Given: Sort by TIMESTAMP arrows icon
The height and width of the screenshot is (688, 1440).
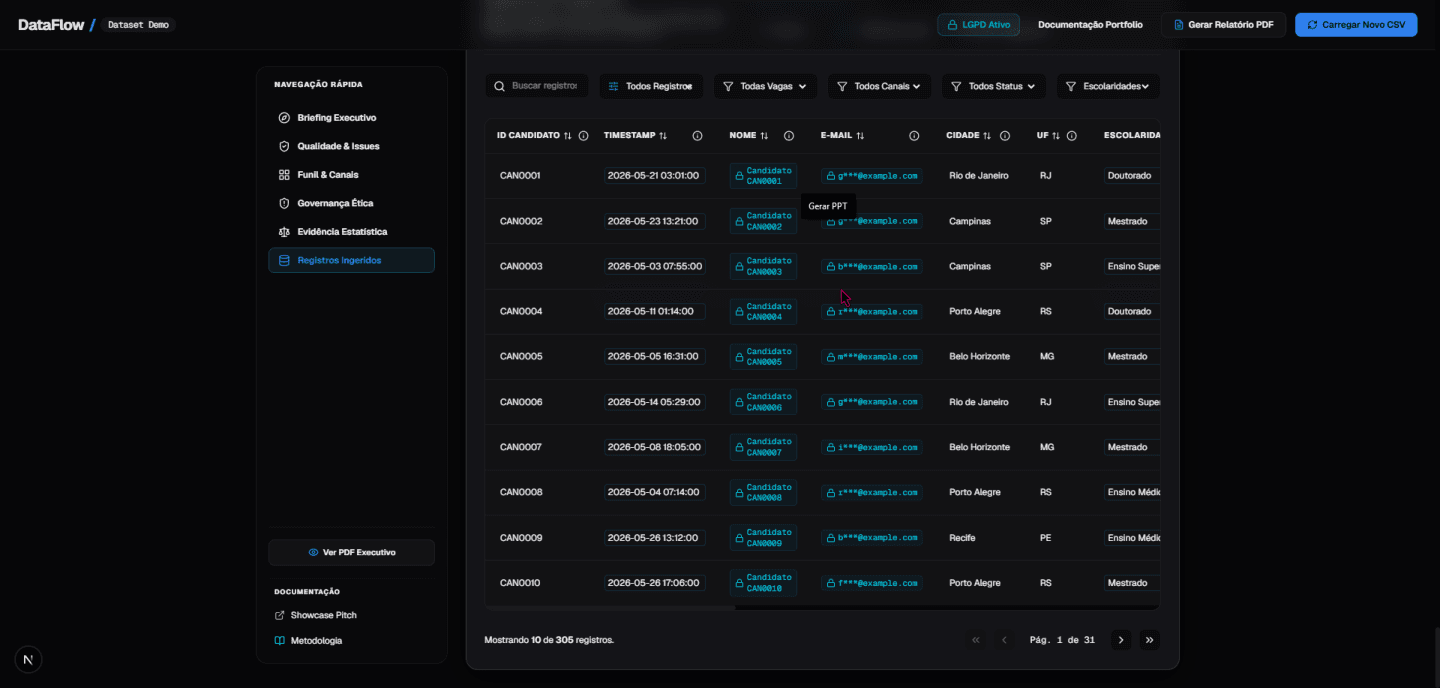Looking at the screenshot, I should pos(663,136).
